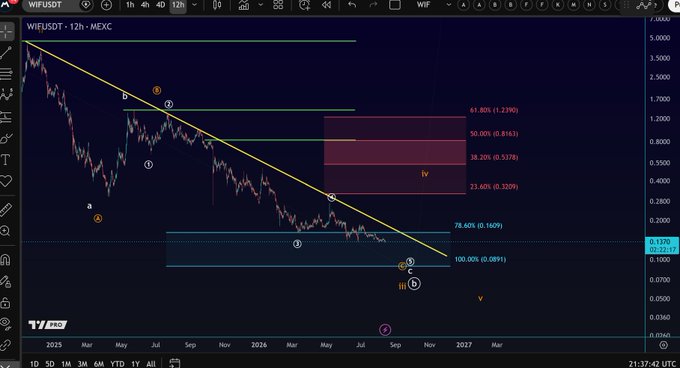Start bar replay mode
Screen dimensions: 680x368
326,5
